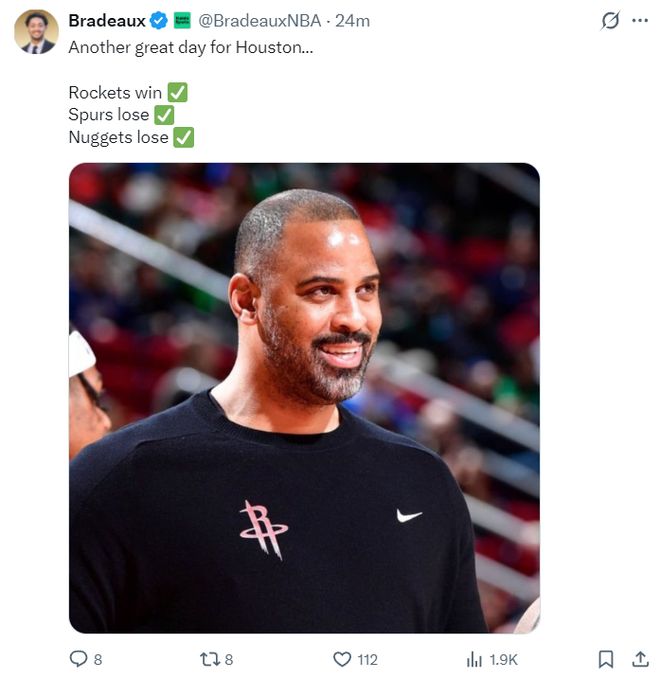Click the blue verified checkmark badge
660x679 pixels.
pyautogui.click(x=159, y=21)
